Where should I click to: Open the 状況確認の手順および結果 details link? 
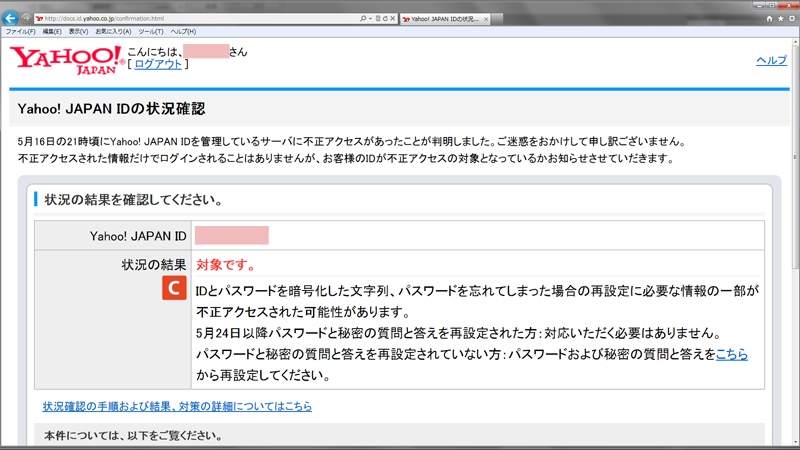click(x=177, y=406)
